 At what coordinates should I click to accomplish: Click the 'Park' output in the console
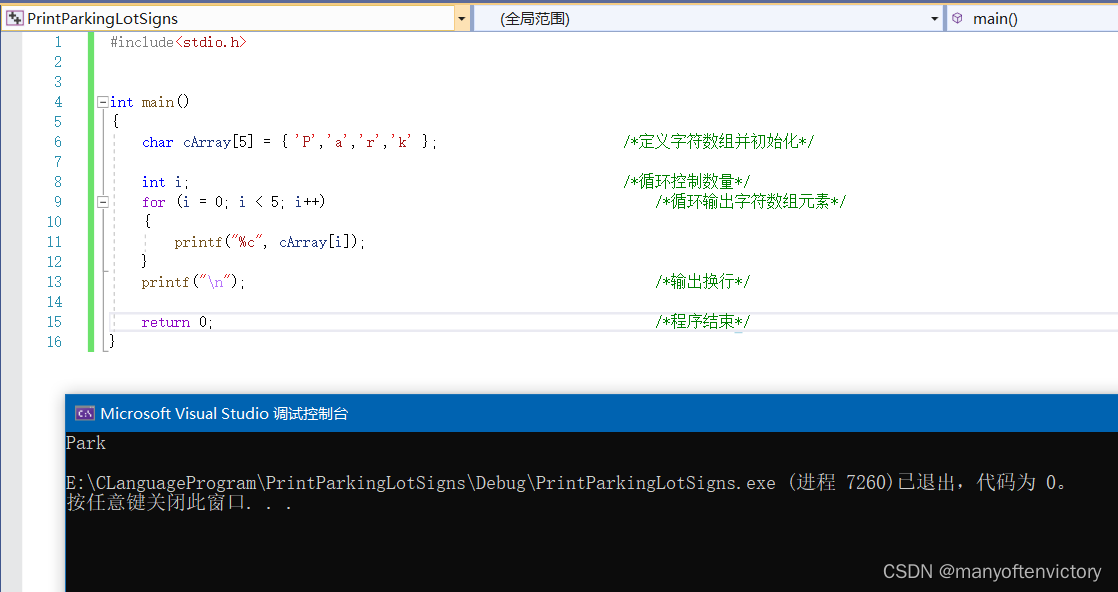(86, 443)
